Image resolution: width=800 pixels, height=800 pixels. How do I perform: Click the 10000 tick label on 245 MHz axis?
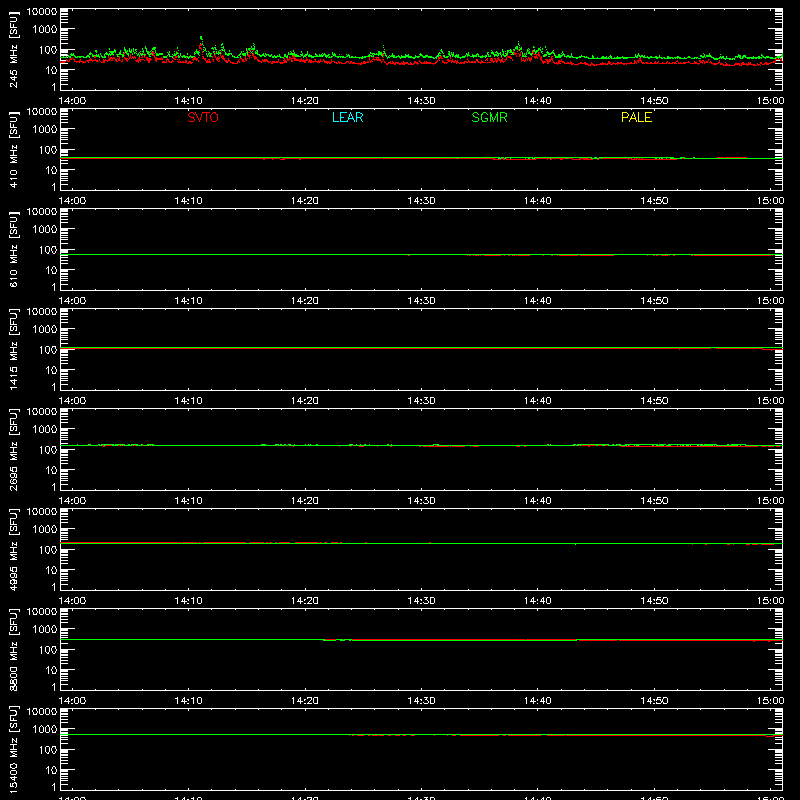[42, 12]
